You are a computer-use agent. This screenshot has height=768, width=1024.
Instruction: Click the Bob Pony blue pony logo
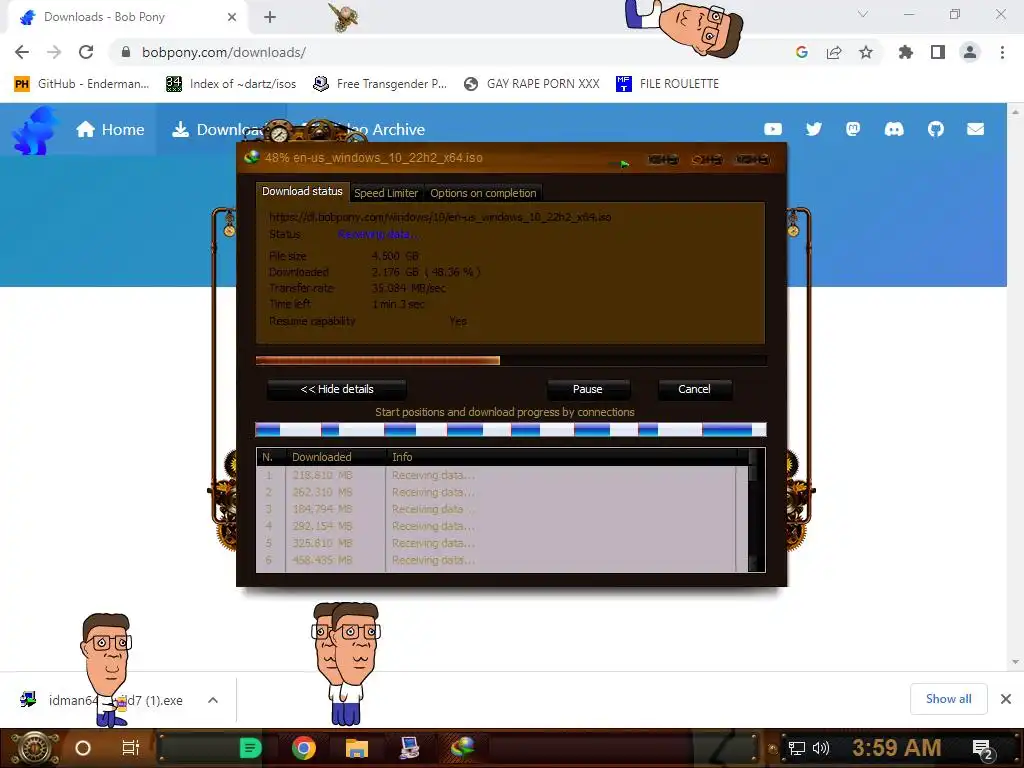point(34,130)
